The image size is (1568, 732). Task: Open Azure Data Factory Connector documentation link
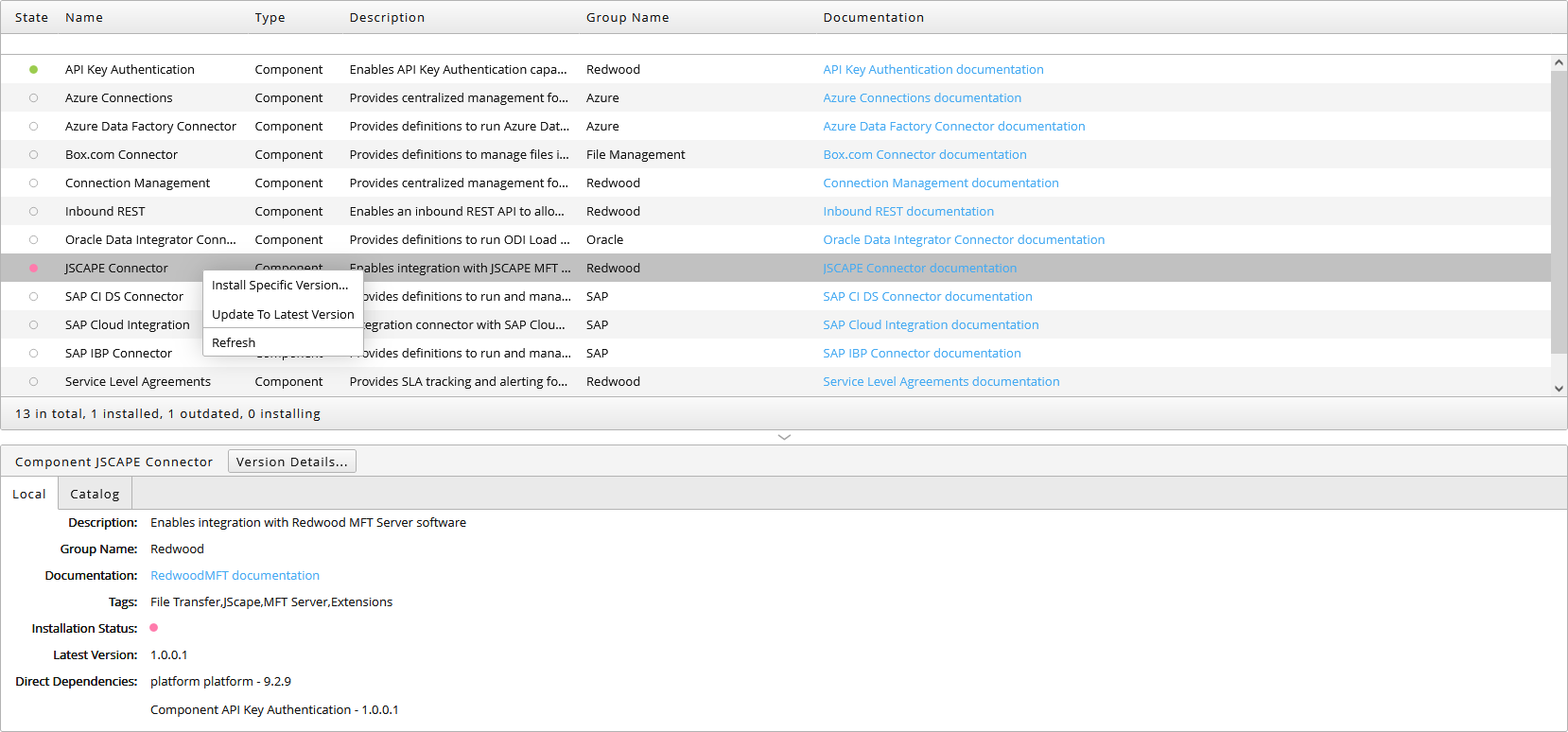click(x=954, y=126)
